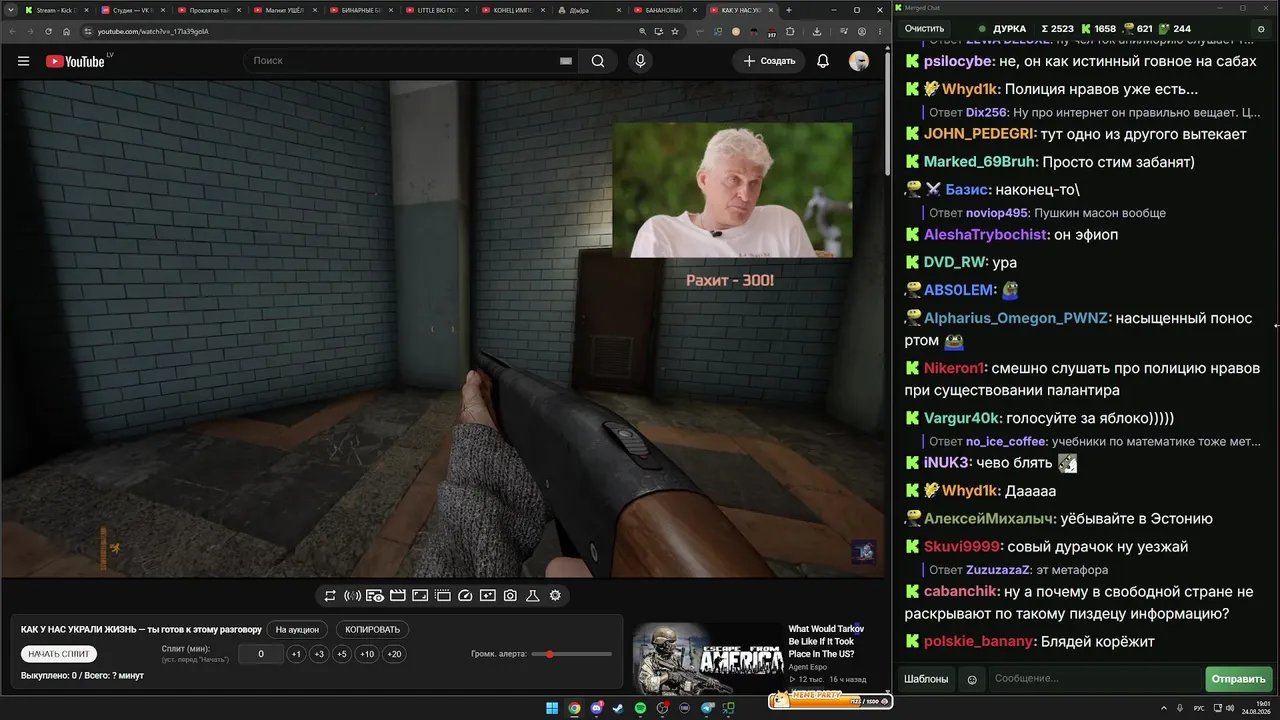
Task: Click the chat 'Сообщение...' input field
Action: [x=1094, y=679]
